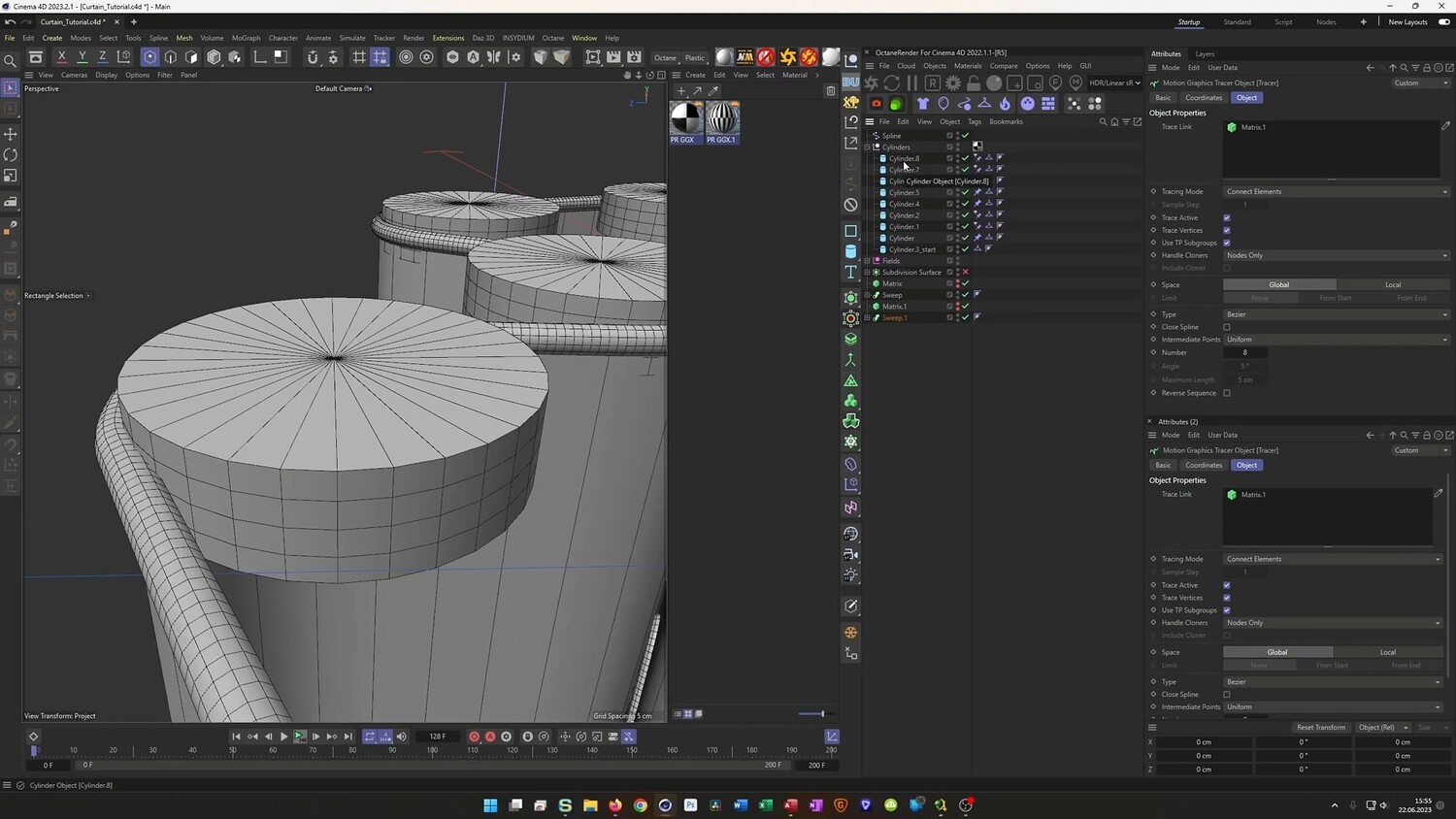Select the PR GGX.1 material thumbnail

coord(722,119)
